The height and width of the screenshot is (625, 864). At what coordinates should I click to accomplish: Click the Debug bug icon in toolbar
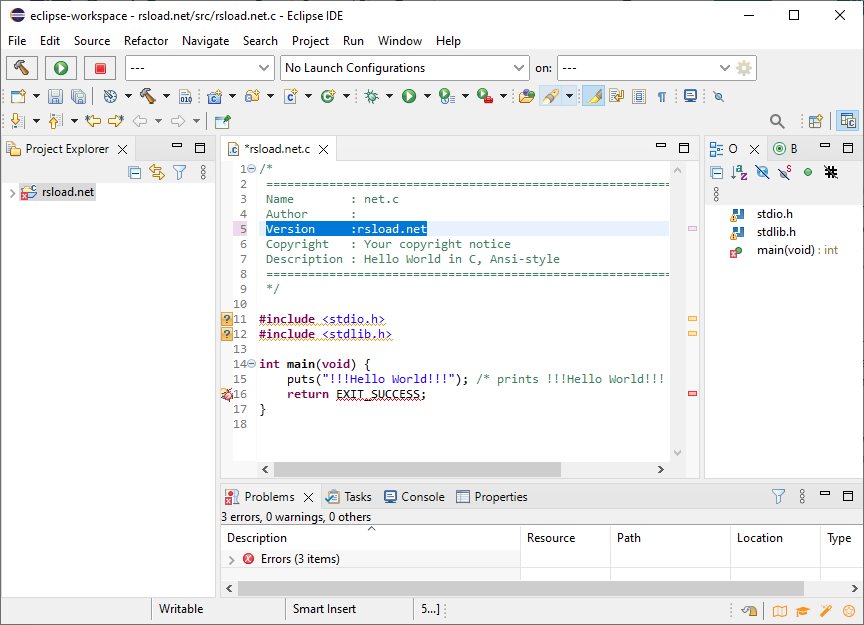(371, 96)
